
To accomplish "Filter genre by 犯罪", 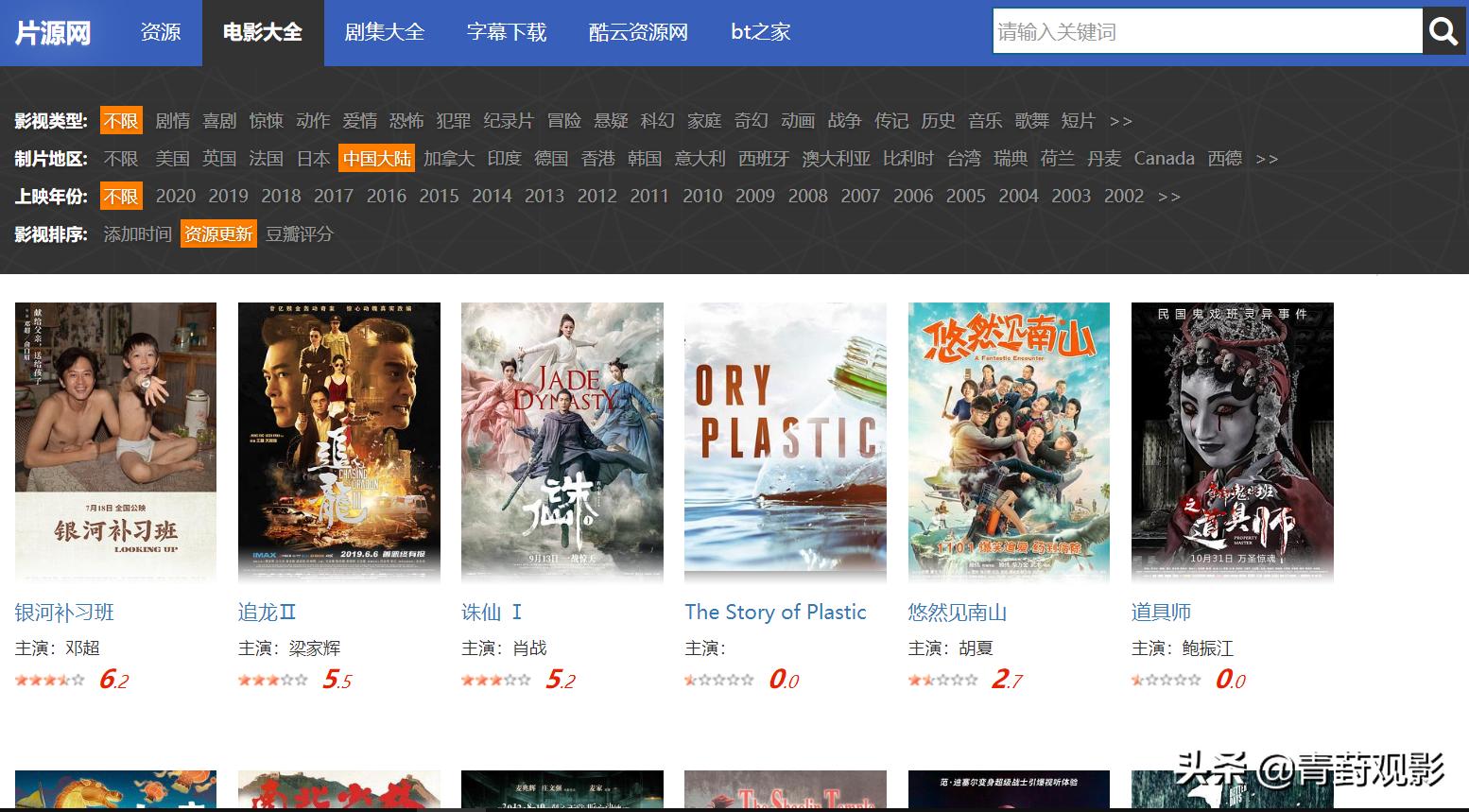I will (454, 121).
